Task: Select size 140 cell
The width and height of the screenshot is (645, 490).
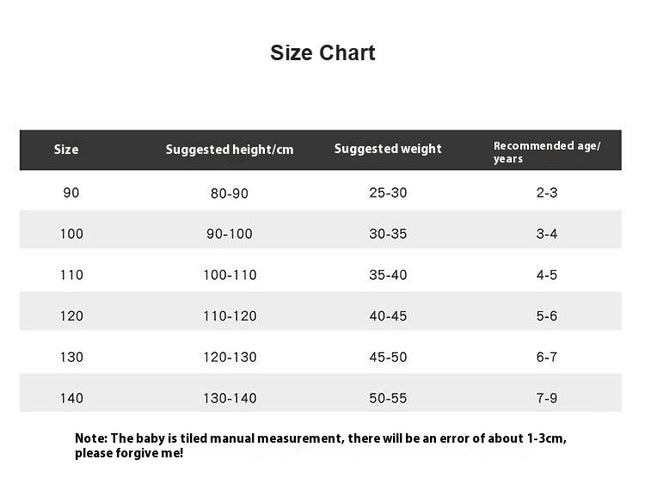Action: point(72,398)
